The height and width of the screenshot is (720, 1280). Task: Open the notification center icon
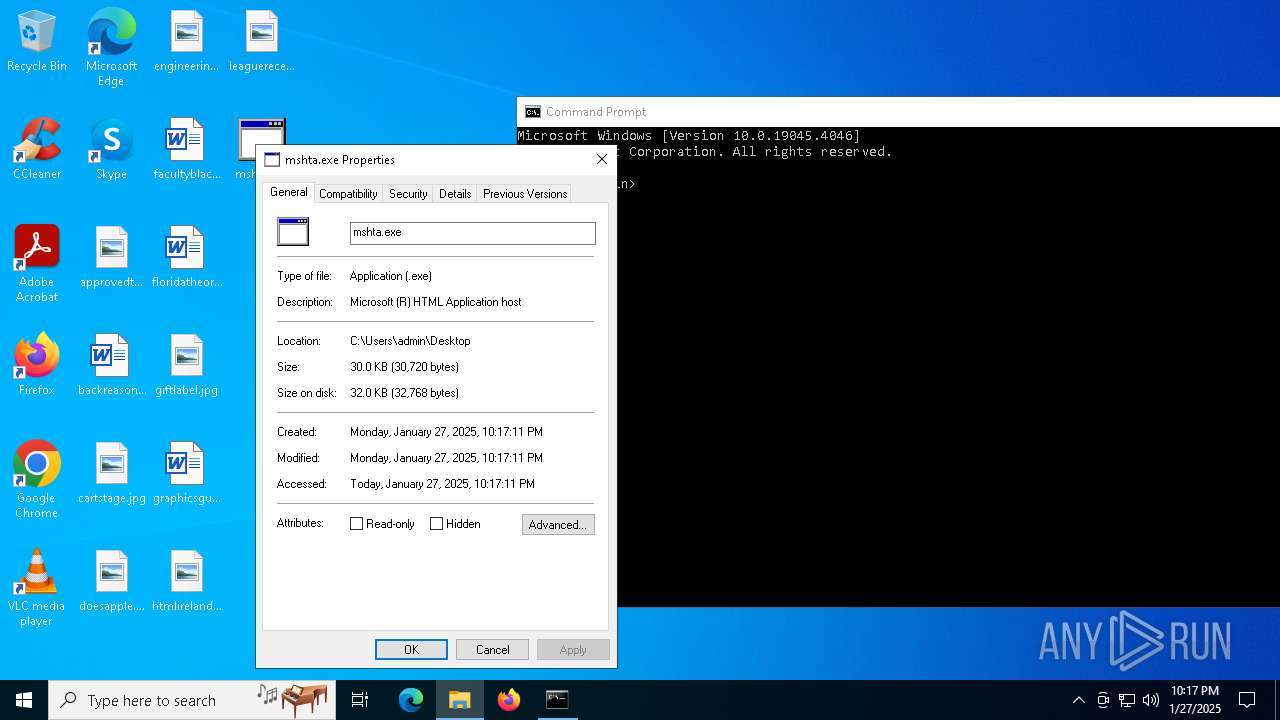point(1247,700)
